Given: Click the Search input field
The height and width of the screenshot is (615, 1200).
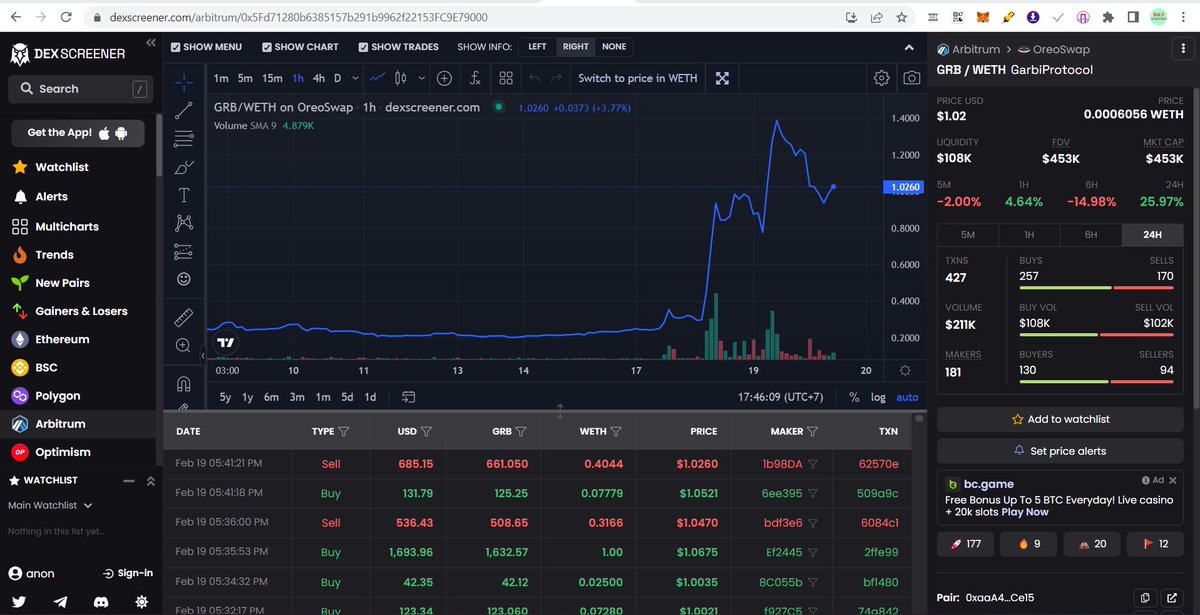Looking at the screenshot, I should pyautogui.click(x=80, y=89).
